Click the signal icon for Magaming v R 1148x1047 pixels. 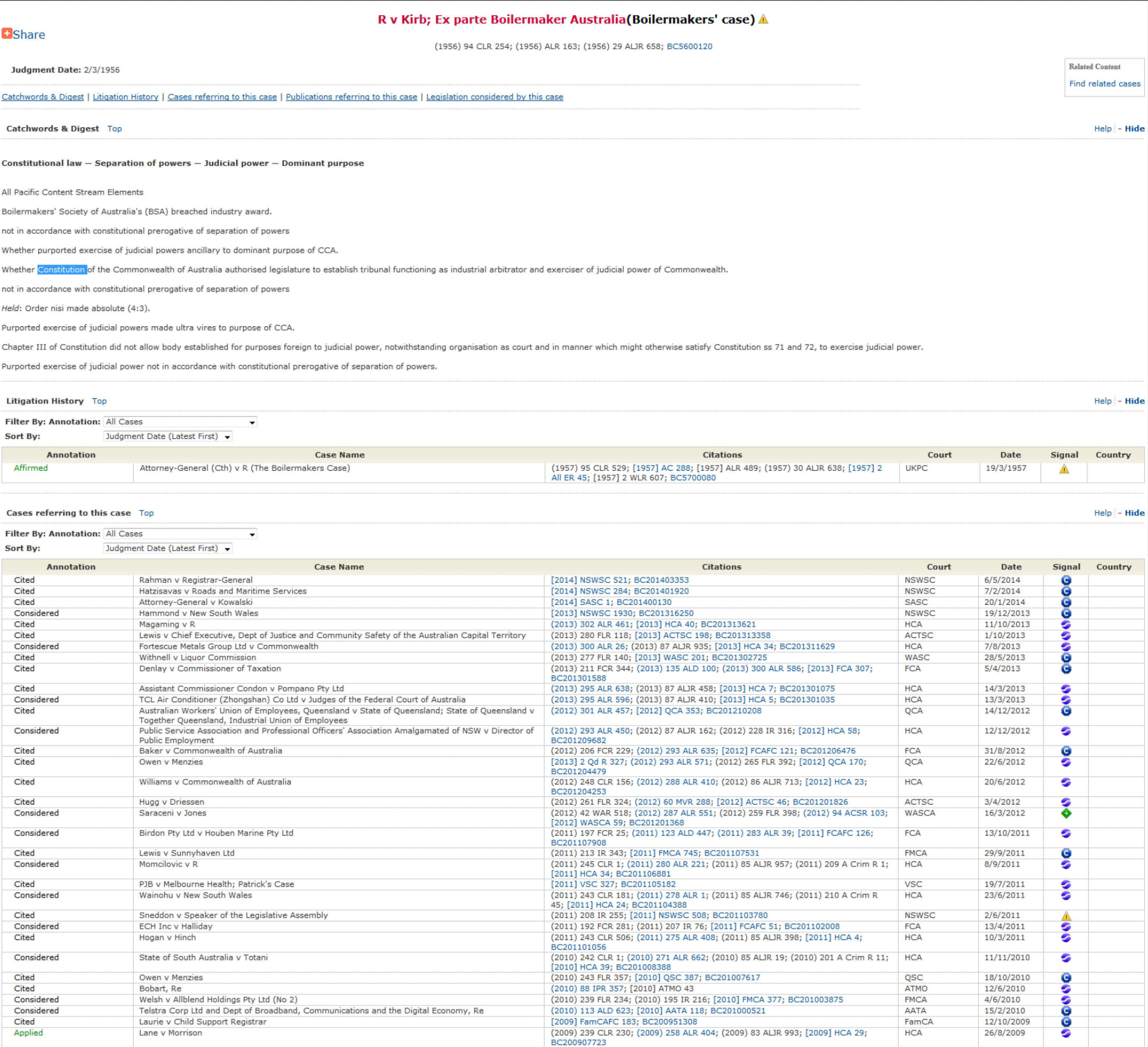pos(1066,625)
